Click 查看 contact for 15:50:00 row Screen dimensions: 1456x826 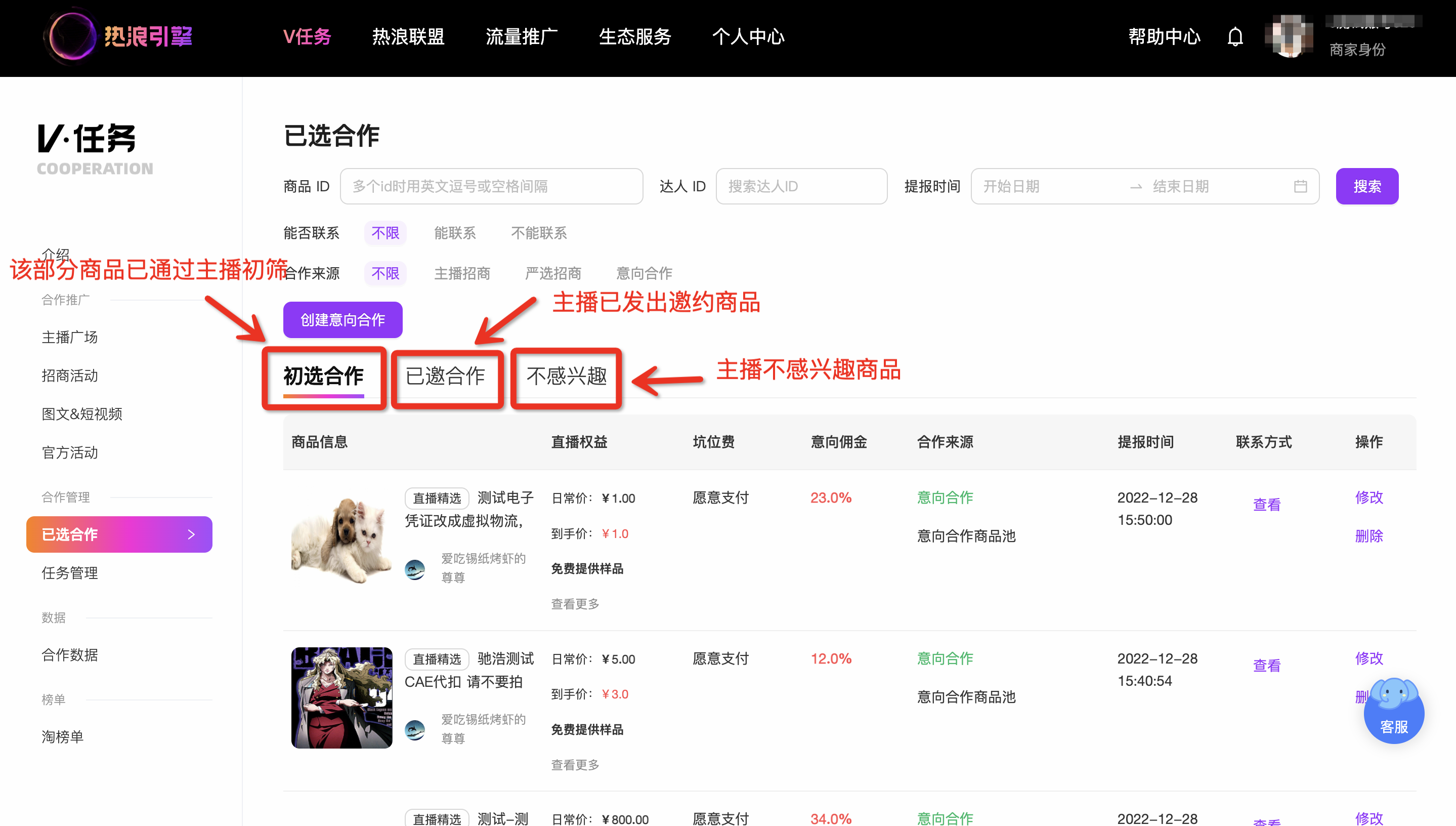click(1267, 504)
